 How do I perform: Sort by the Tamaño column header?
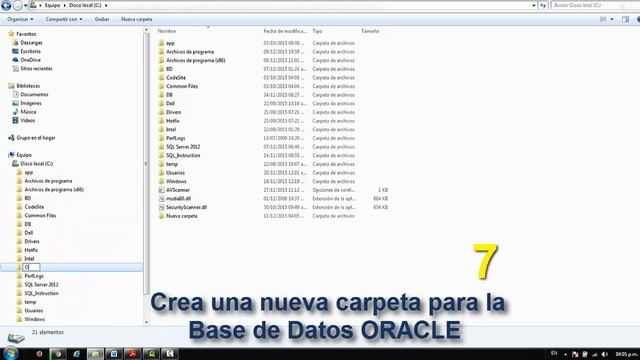point(370,31)
